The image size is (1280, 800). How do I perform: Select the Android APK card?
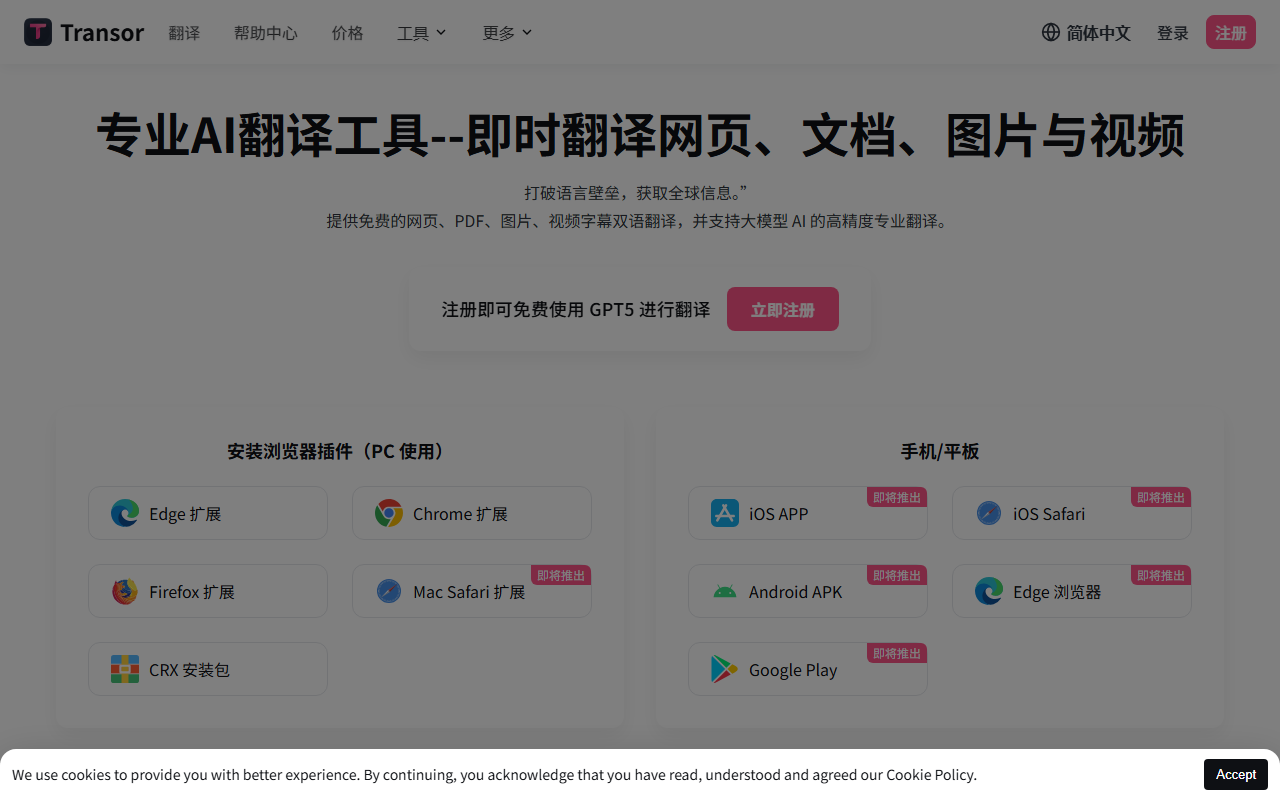tap(808, 591)
